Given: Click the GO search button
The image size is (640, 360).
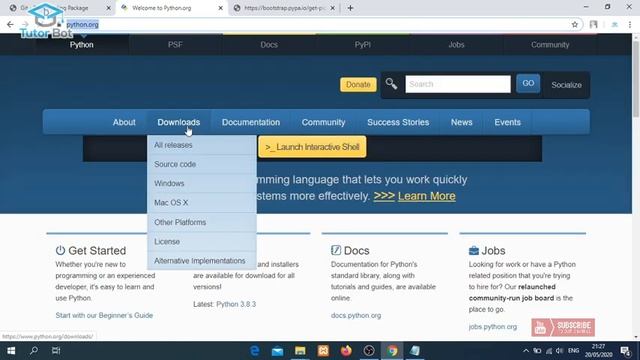Looking at the screenshot, I should 528,83.
